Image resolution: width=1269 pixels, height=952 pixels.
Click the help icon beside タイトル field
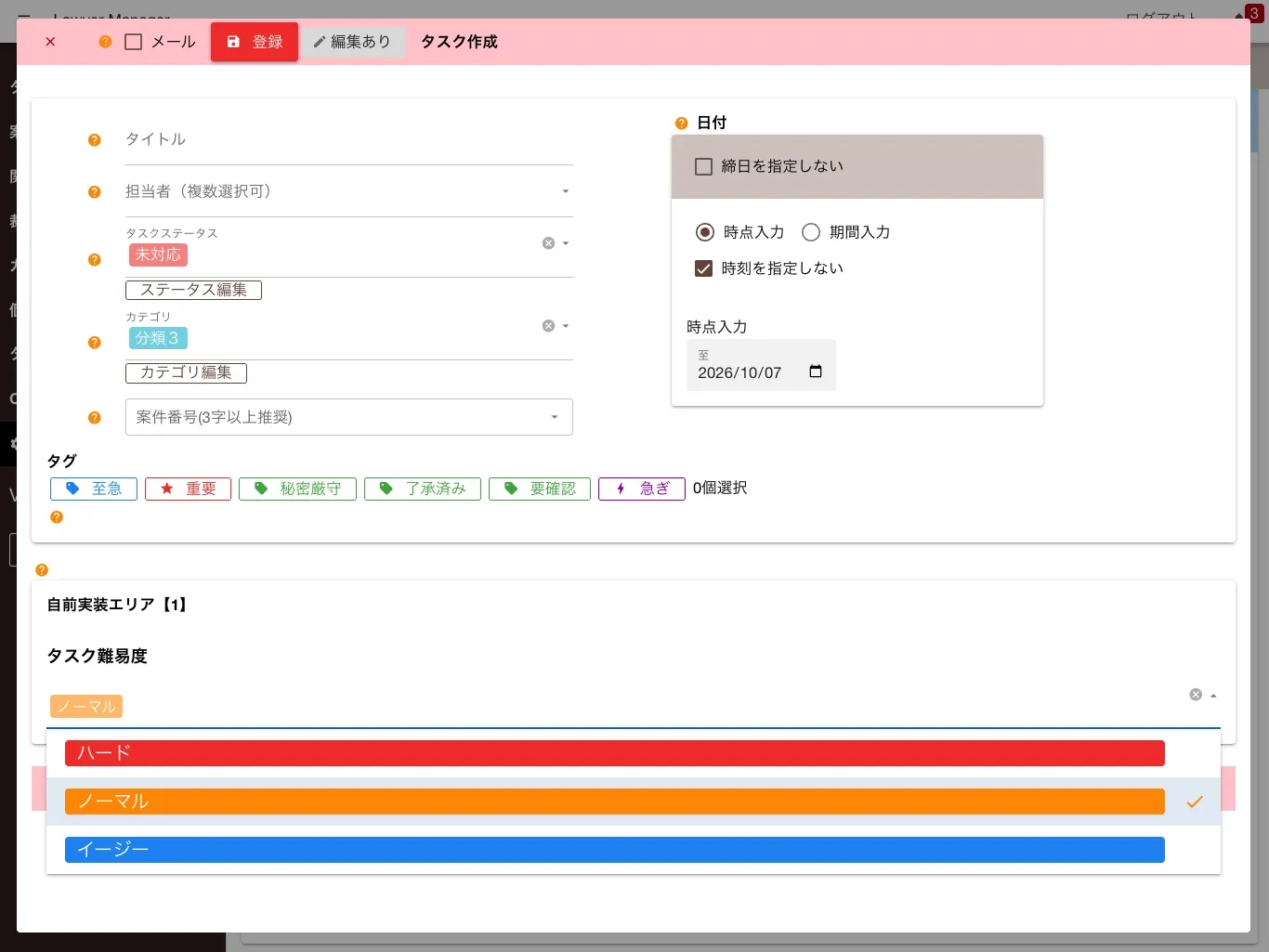(94, 140)
